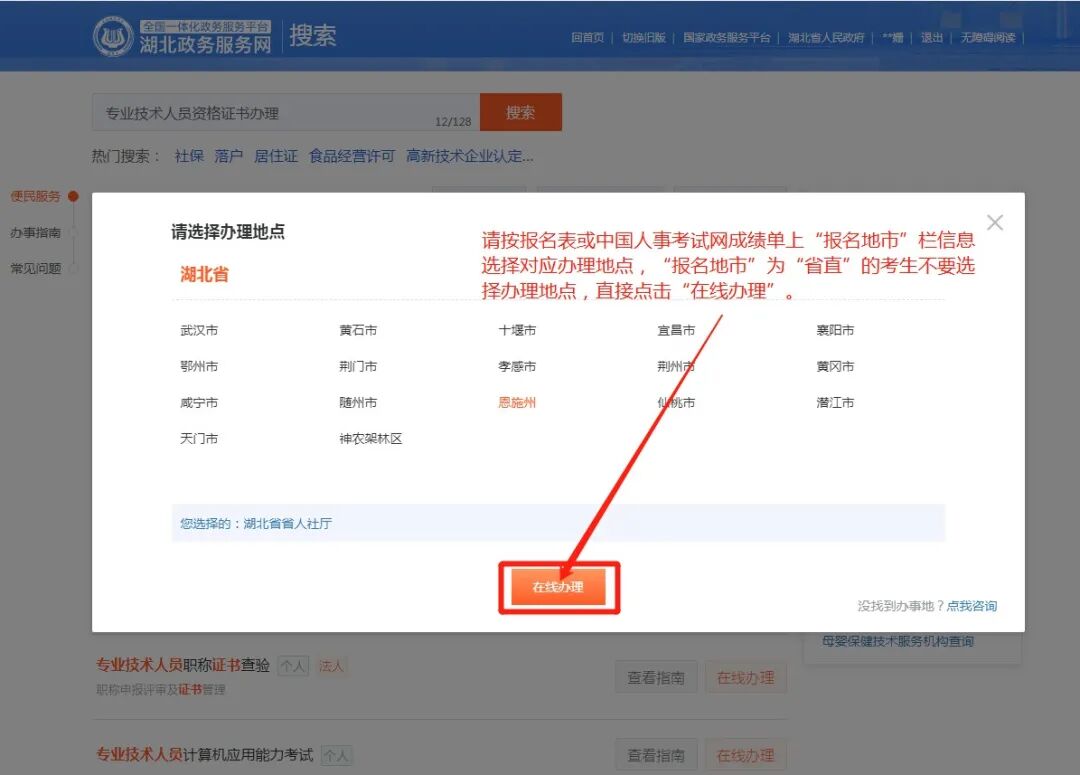Click the orange 搜索 search button

521,112
